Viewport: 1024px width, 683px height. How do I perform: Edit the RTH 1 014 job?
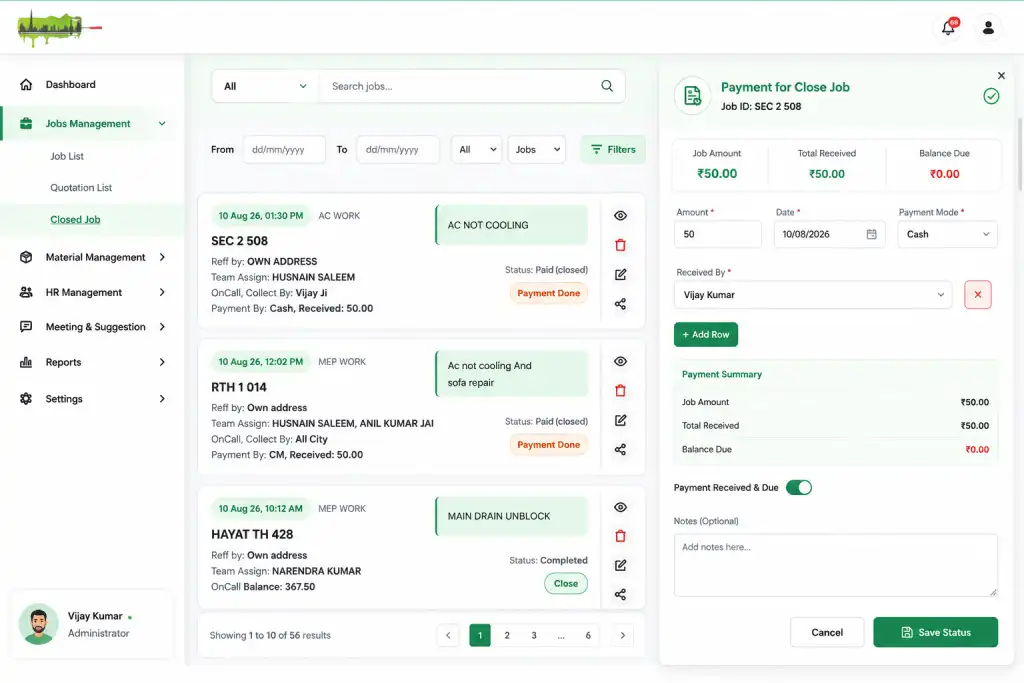pos(620,420)
